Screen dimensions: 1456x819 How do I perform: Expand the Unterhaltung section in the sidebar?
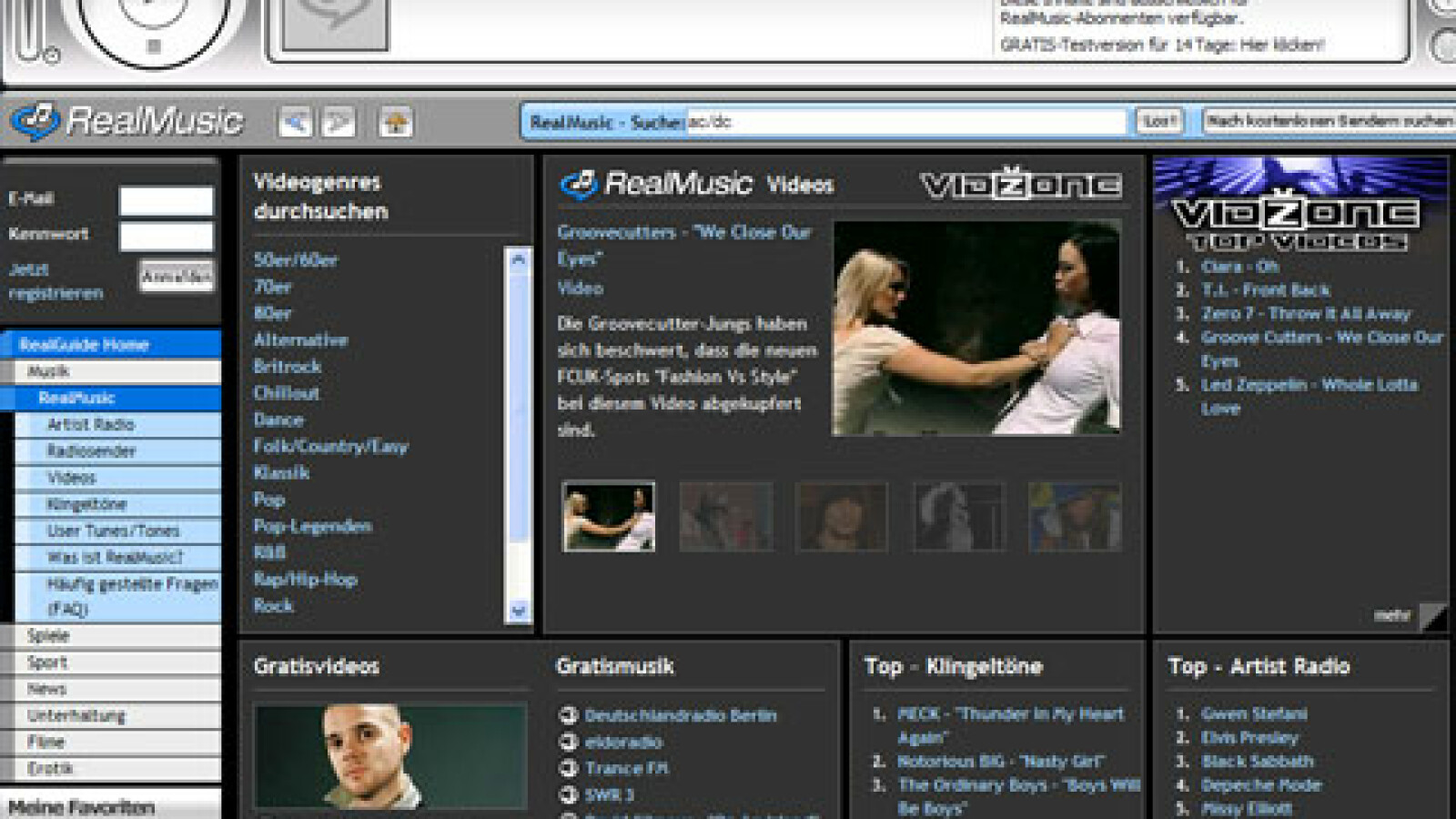coord(76,716)
